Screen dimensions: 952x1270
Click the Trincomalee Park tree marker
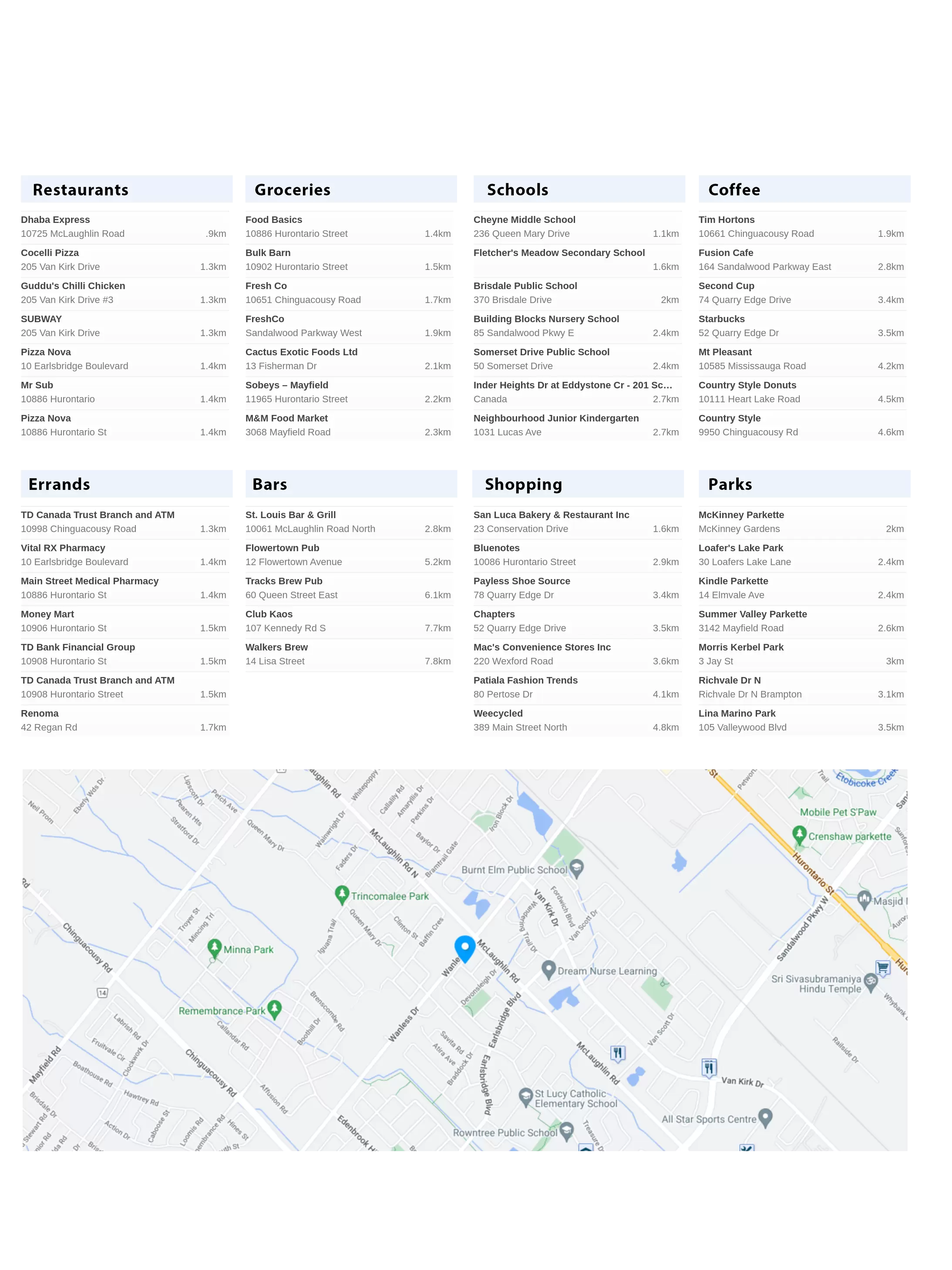coord(342,894)
